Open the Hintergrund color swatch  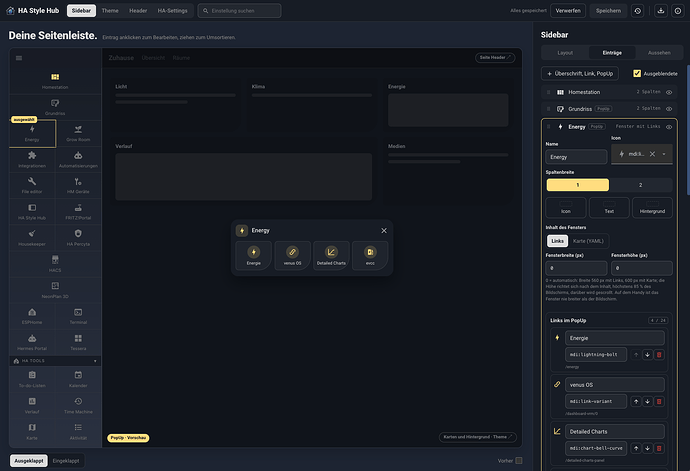(x=652, y=208)
